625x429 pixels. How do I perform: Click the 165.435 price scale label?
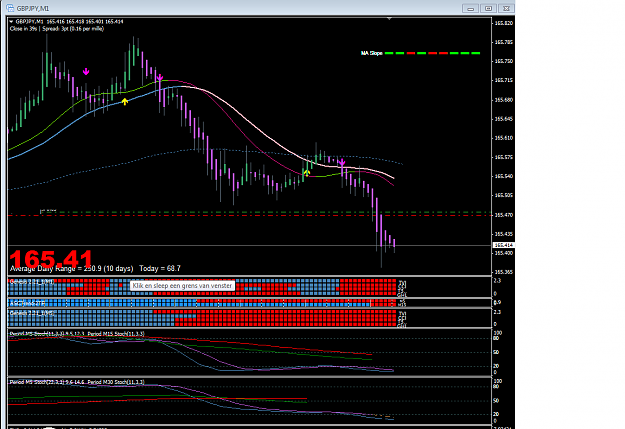tap(504, 234)
